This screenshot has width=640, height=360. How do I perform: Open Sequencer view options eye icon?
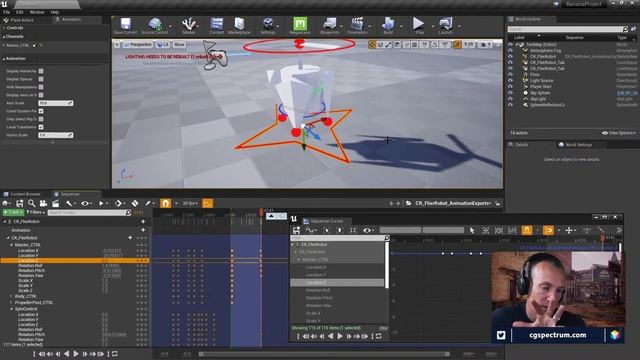86,203
